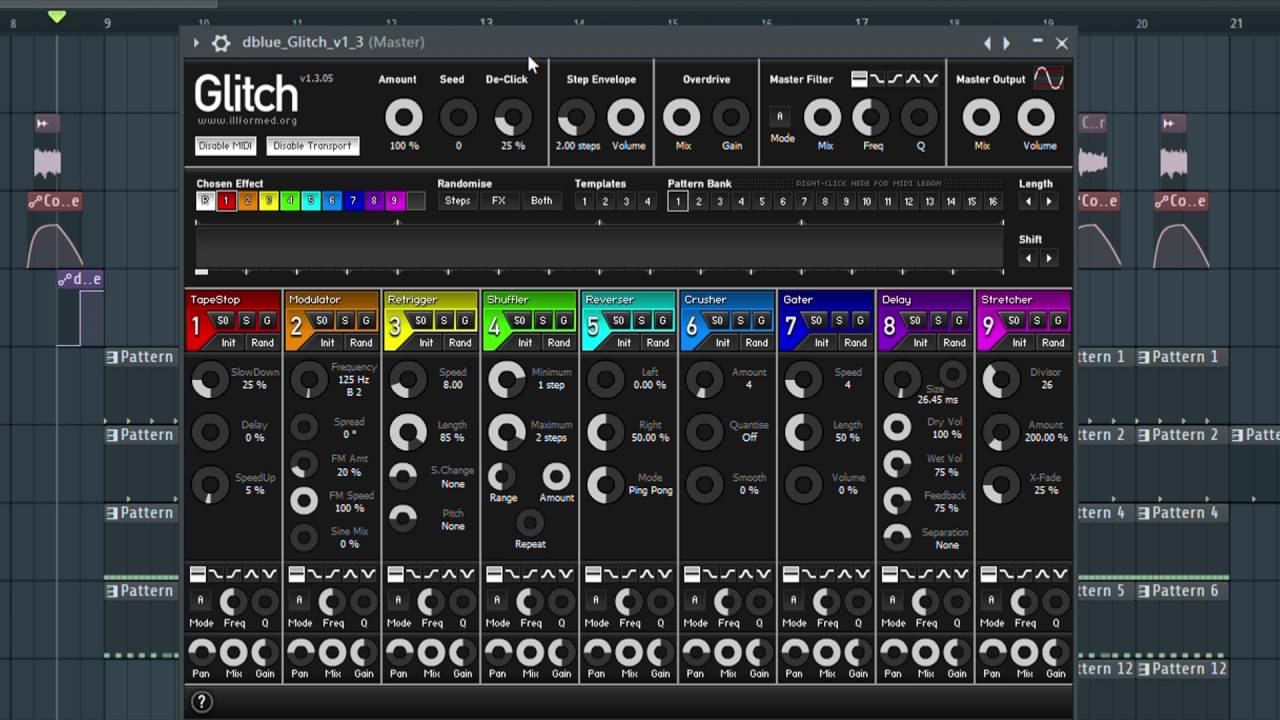
Task: Choose the red effect 1 swatch
Action: click(x=226, y=201)
